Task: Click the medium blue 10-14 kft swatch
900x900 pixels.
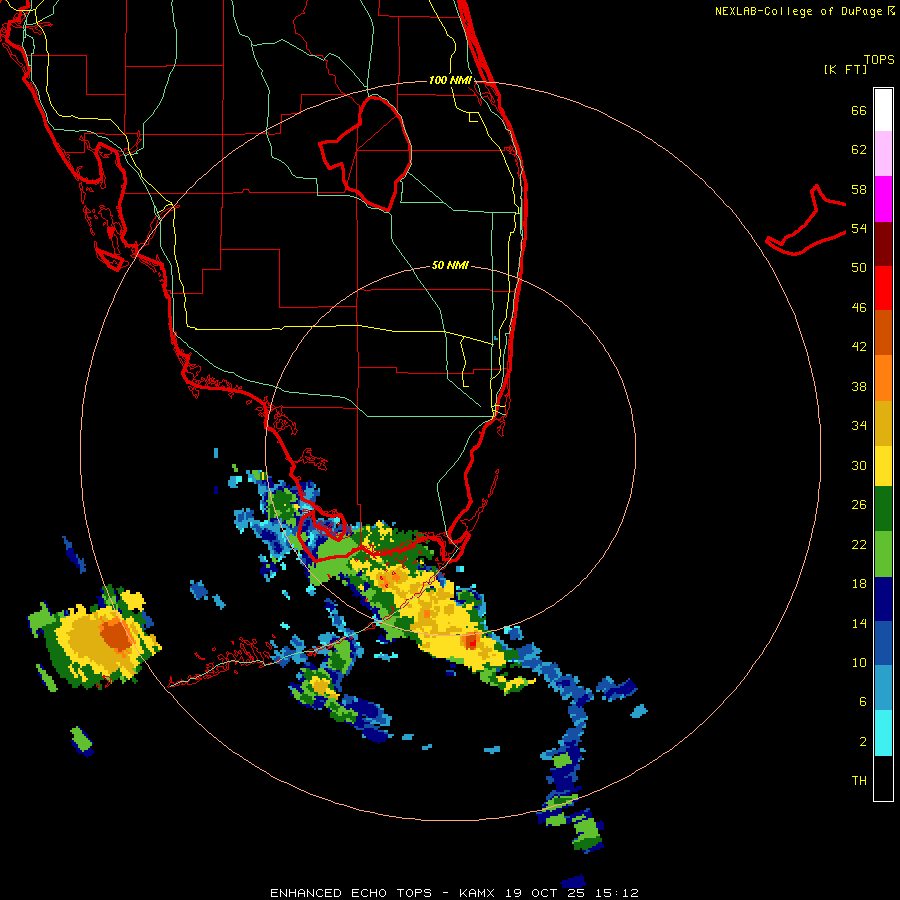Action: (883, 643)
